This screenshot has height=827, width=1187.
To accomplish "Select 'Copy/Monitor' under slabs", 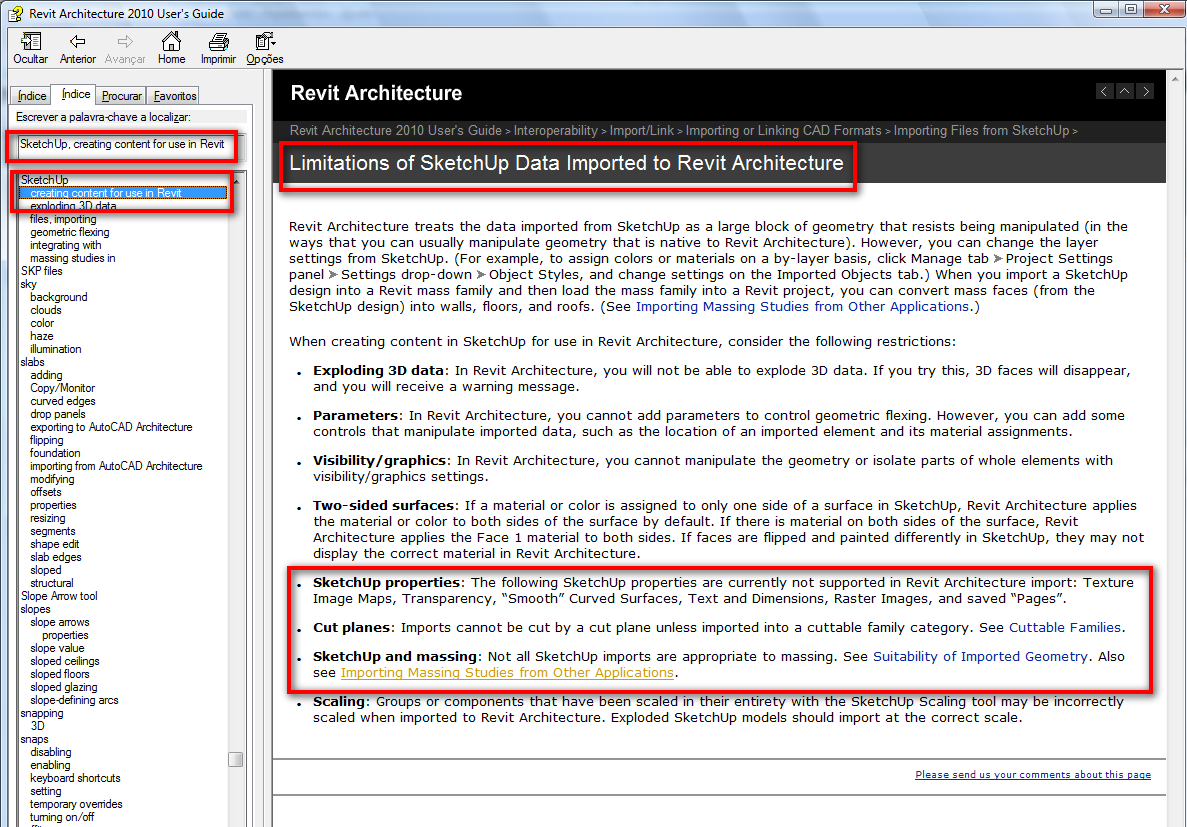I will (63, 388).
